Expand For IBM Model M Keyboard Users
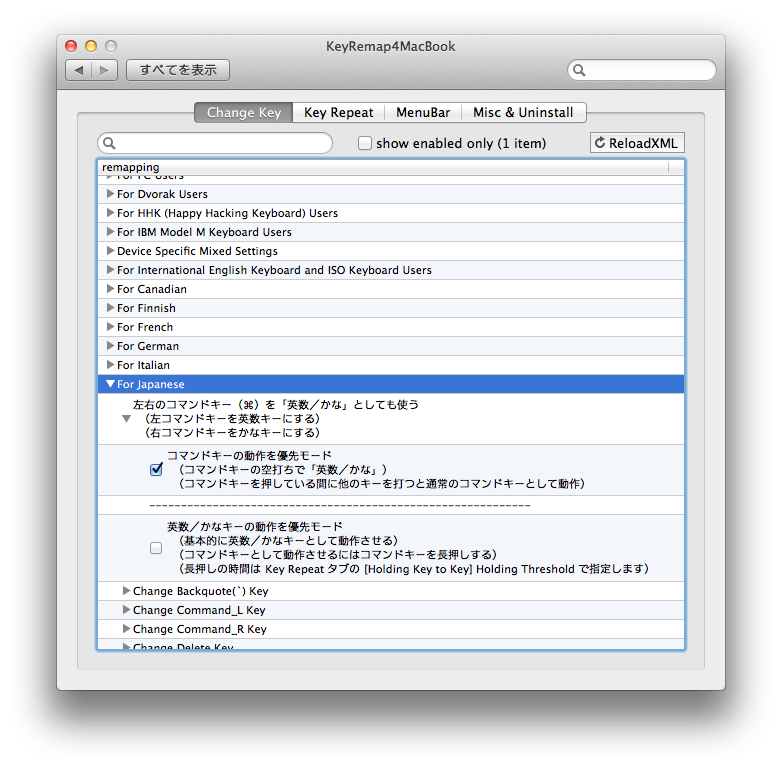This screenshot has width=782, height=769. (x=111, y=231)
